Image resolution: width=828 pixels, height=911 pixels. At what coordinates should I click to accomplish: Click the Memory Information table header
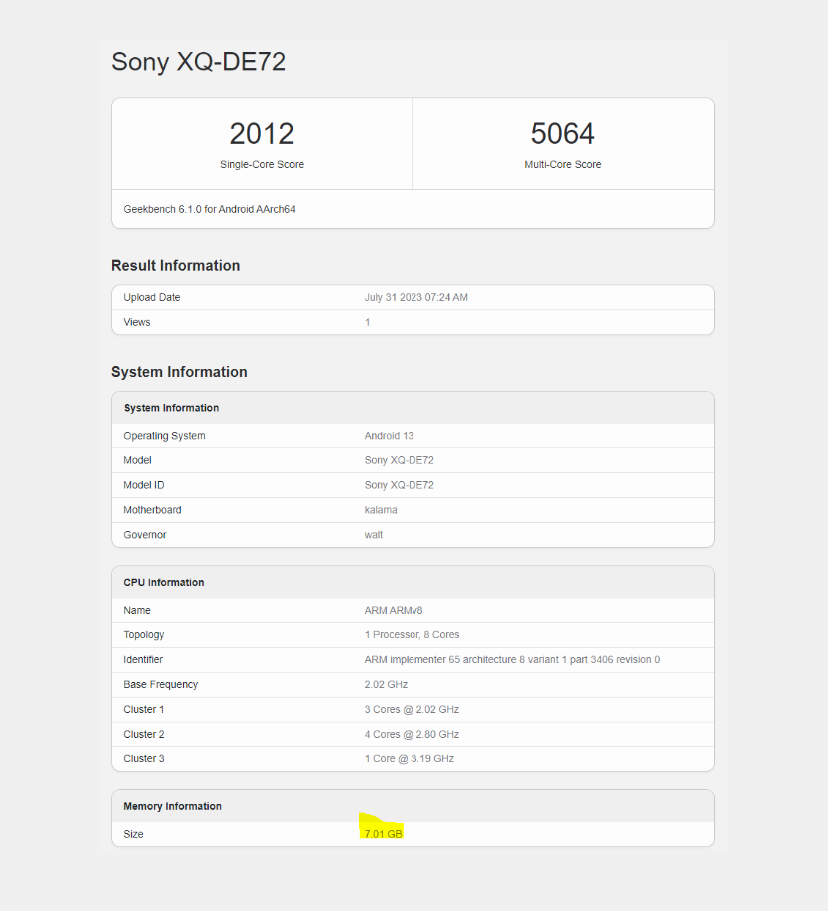coord(172,806)
